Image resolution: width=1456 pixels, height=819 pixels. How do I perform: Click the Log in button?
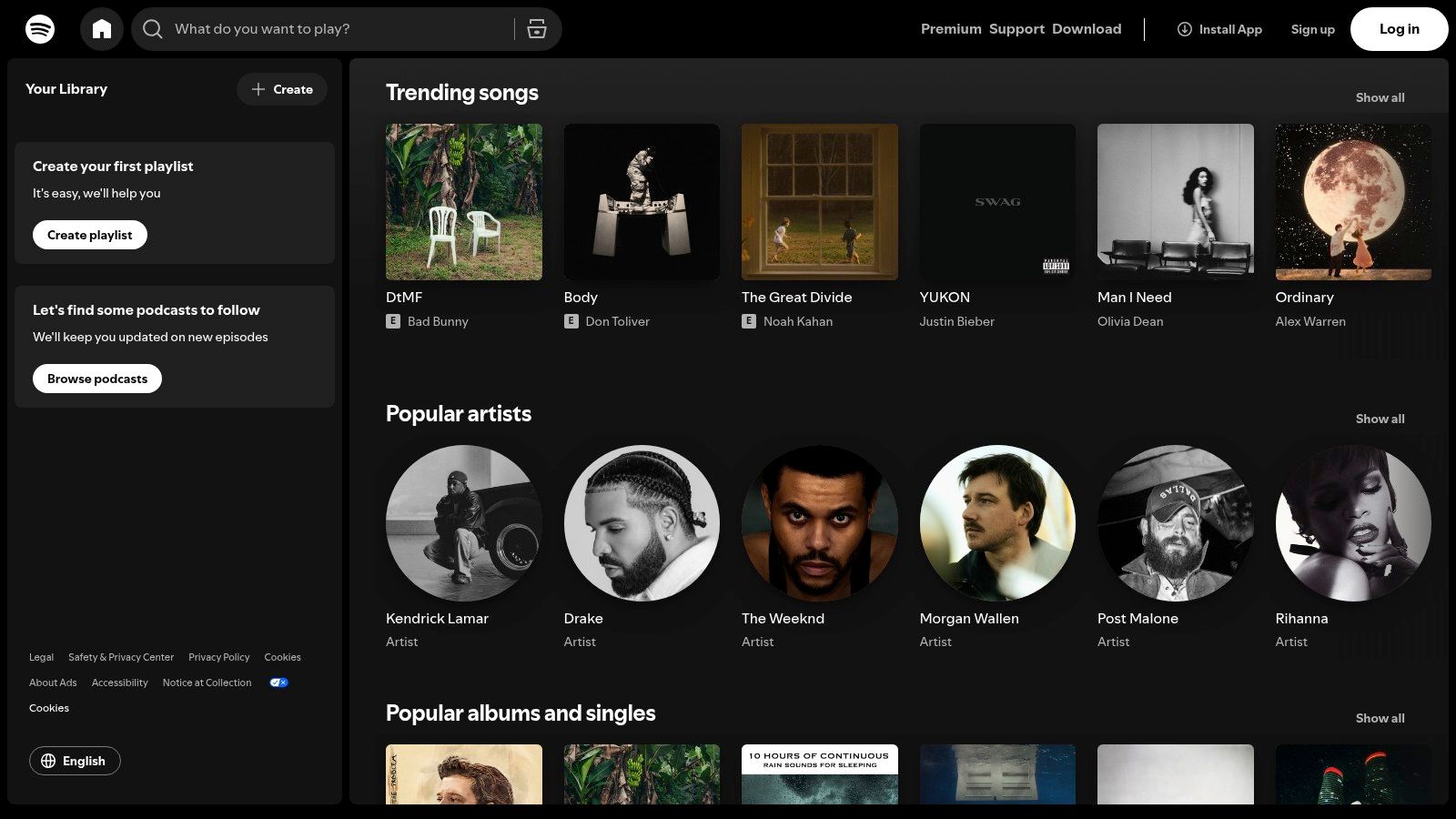click(x=1399, y=28)
